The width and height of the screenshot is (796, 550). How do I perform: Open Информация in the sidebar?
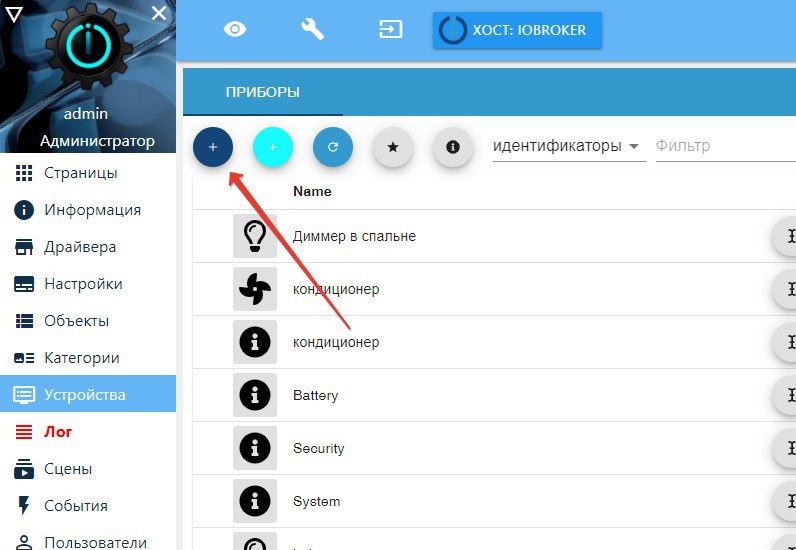pyautogui.click(x=88, y=210)
